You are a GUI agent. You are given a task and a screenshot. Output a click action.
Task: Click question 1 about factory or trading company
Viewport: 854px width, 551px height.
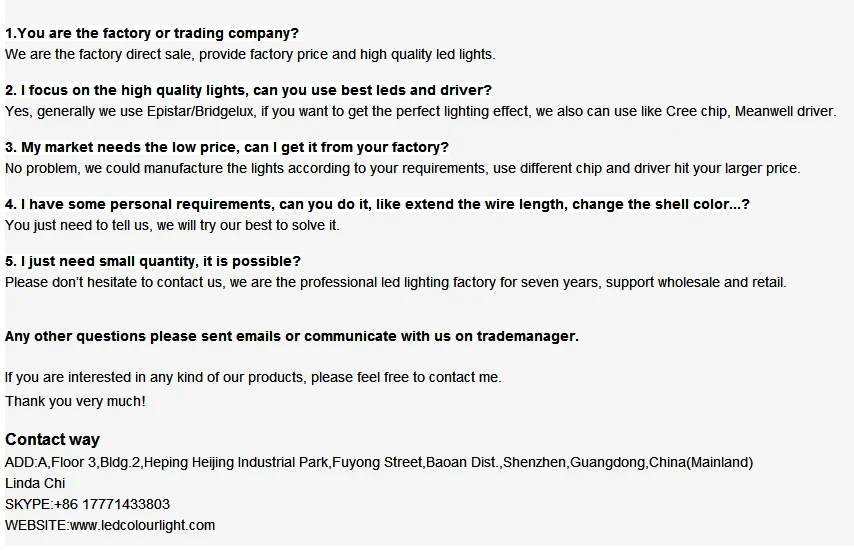(x=152, y=33)
